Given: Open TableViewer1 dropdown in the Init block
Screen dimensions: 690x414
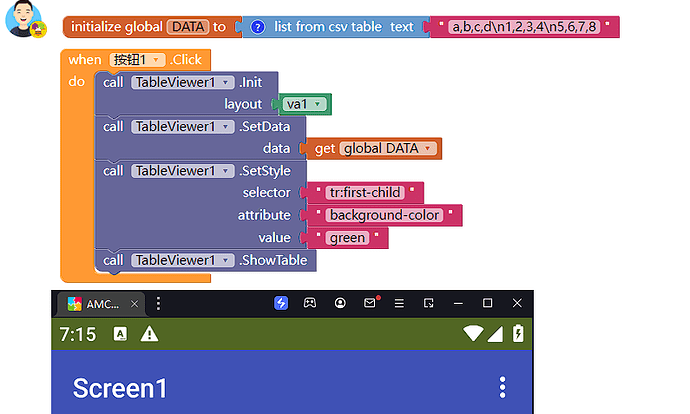Looking at the screenshot, I should (x=183, y=82).
